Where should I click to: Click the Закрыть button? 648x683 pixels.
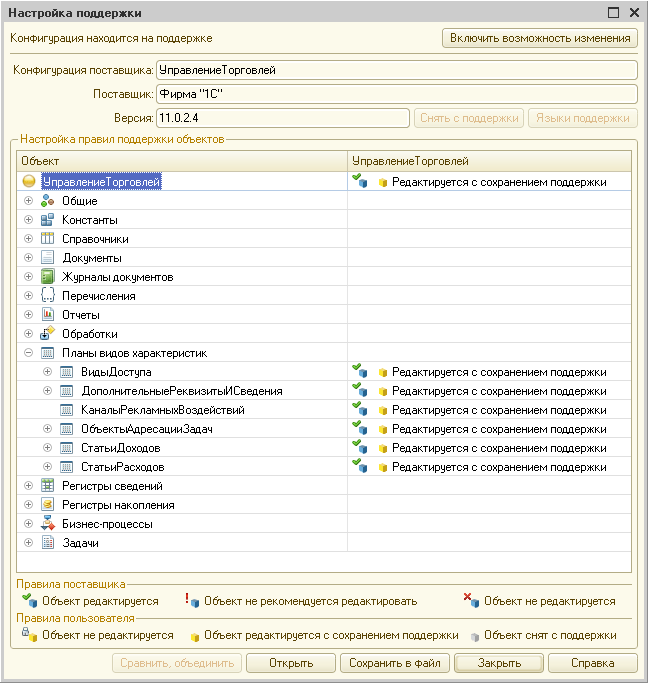[x=499, y=663]
